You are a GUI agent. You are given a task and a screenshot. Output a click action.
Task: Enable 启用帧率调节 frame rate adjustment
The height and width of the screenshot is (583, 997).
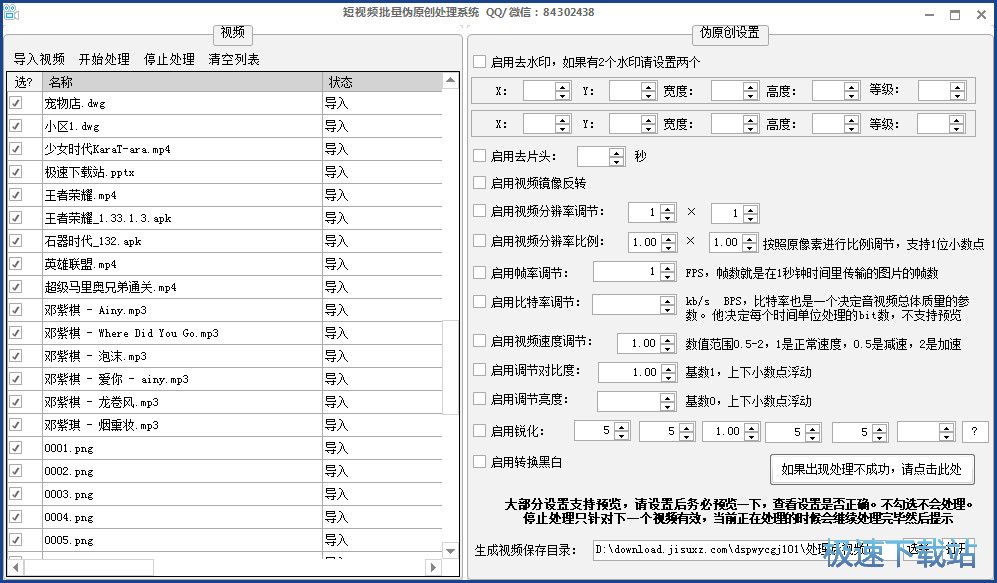tap(478, 271)
